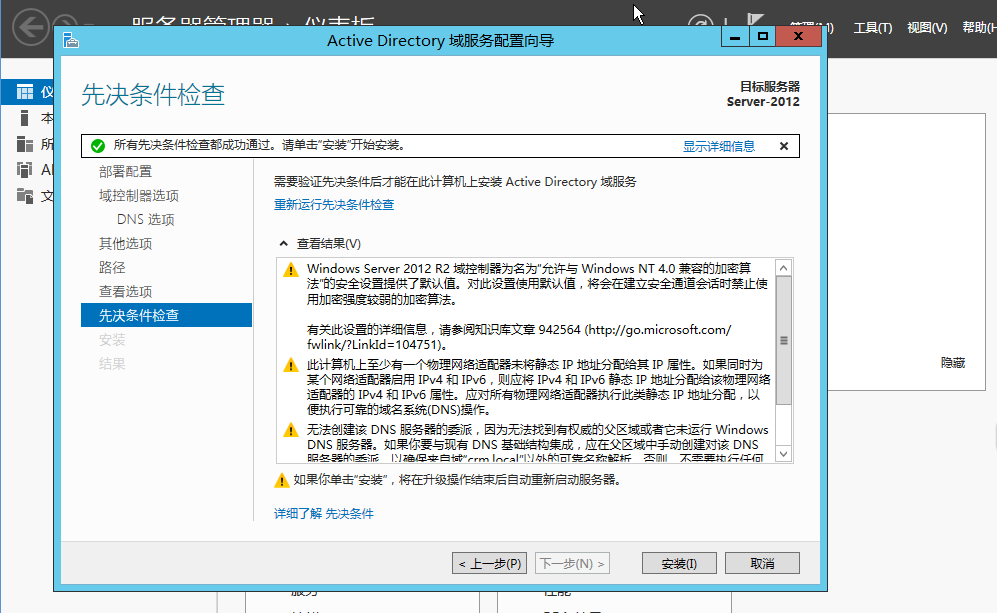The width and height of the screenshot is (997, 613).
Task: Minimize the AD DS configuration wizard
Action: point(735,37)
